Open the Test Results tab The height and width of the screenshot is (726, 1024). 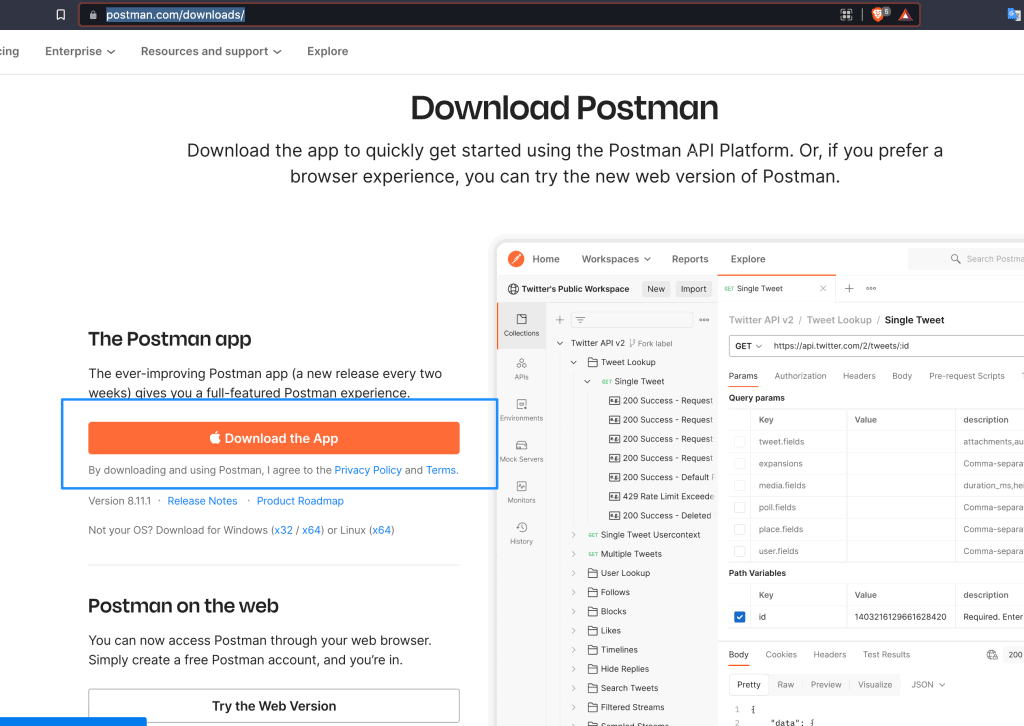click(886, 655)
